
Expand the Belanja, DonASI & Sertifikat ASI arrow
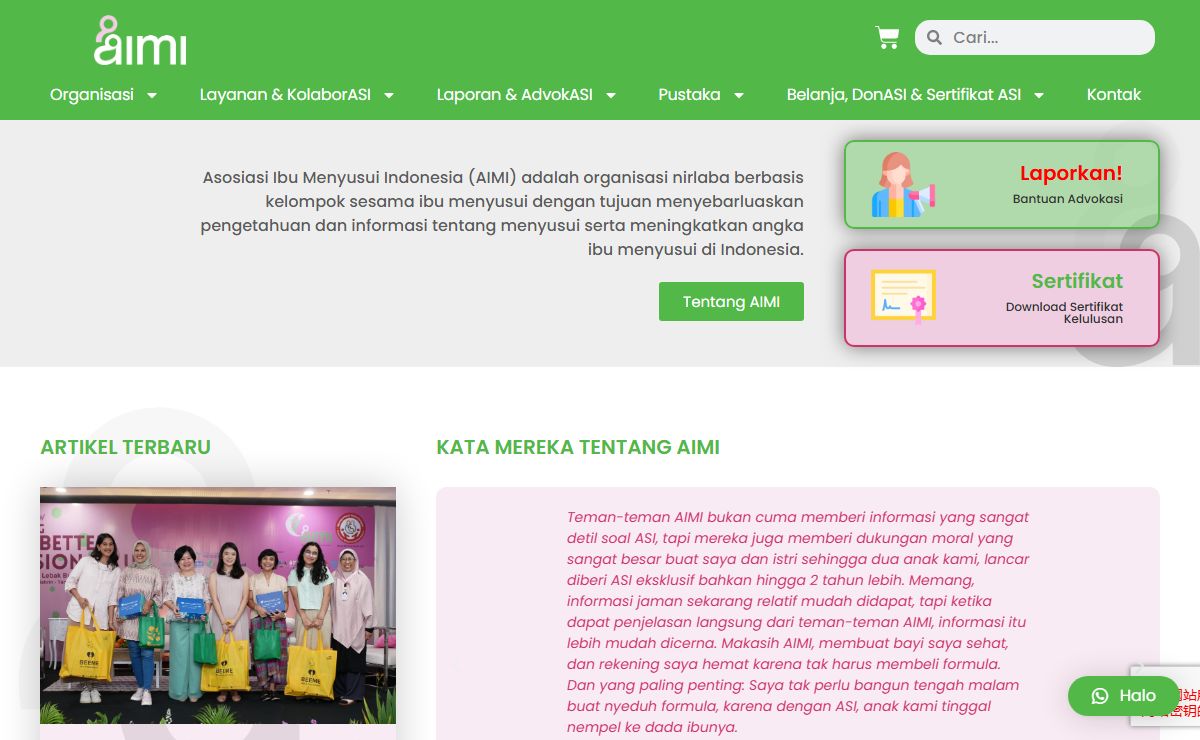(1039, 96)
